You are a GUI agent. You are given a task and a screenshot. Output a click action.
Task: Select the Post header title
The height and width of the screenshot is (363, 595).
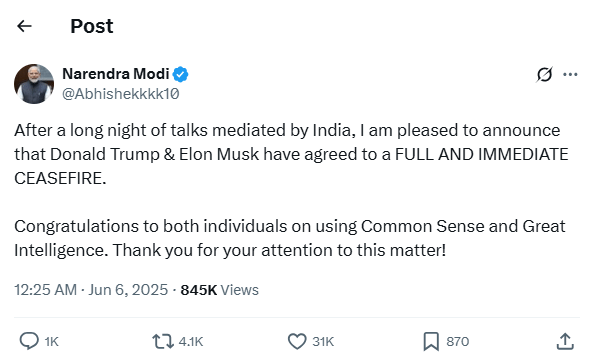click(92, 26)
